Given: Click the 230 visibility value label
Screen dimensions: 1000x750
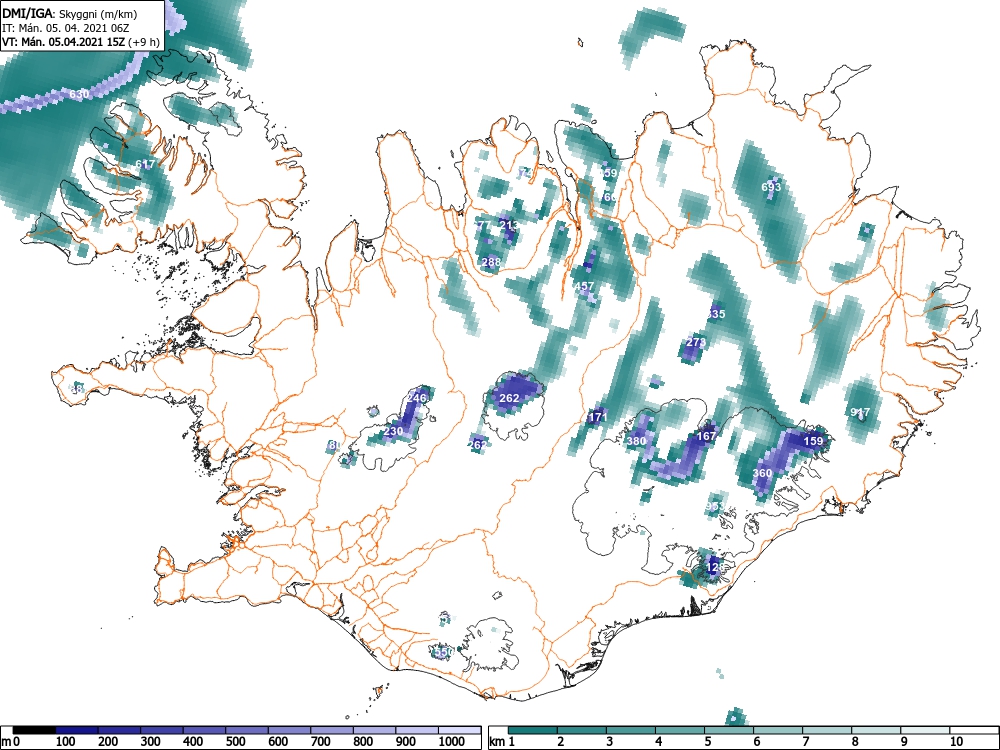Looking at the screenshot, I should (393, 432).
